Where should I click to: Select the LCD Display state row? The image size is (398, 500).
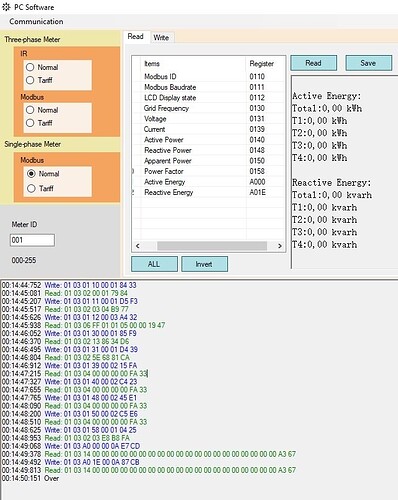(x=209, y=98)
